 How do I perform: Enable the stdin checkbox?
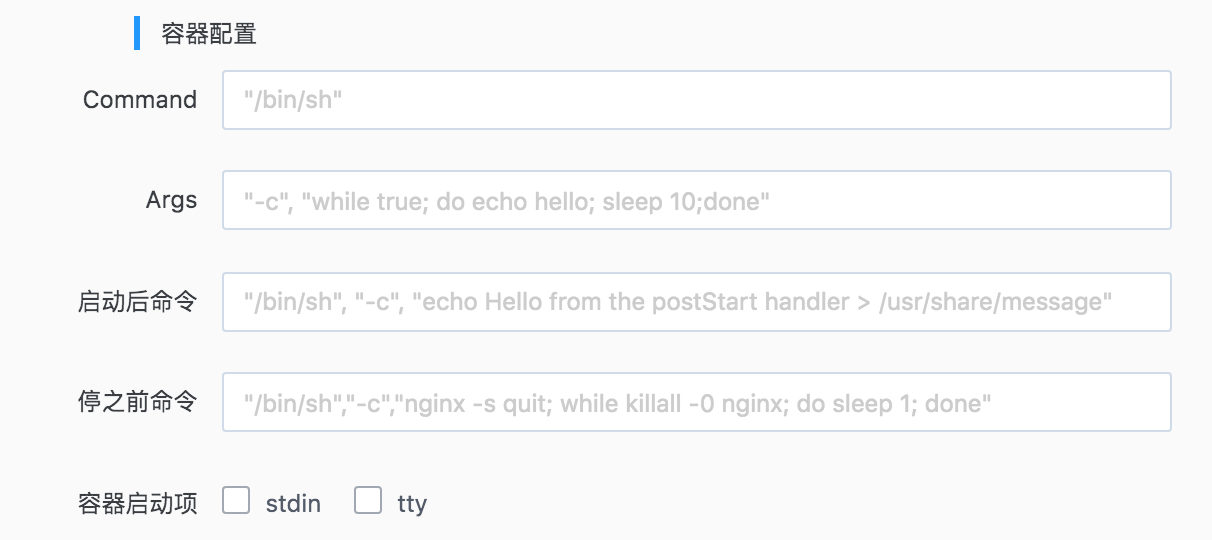coord(236,500)
